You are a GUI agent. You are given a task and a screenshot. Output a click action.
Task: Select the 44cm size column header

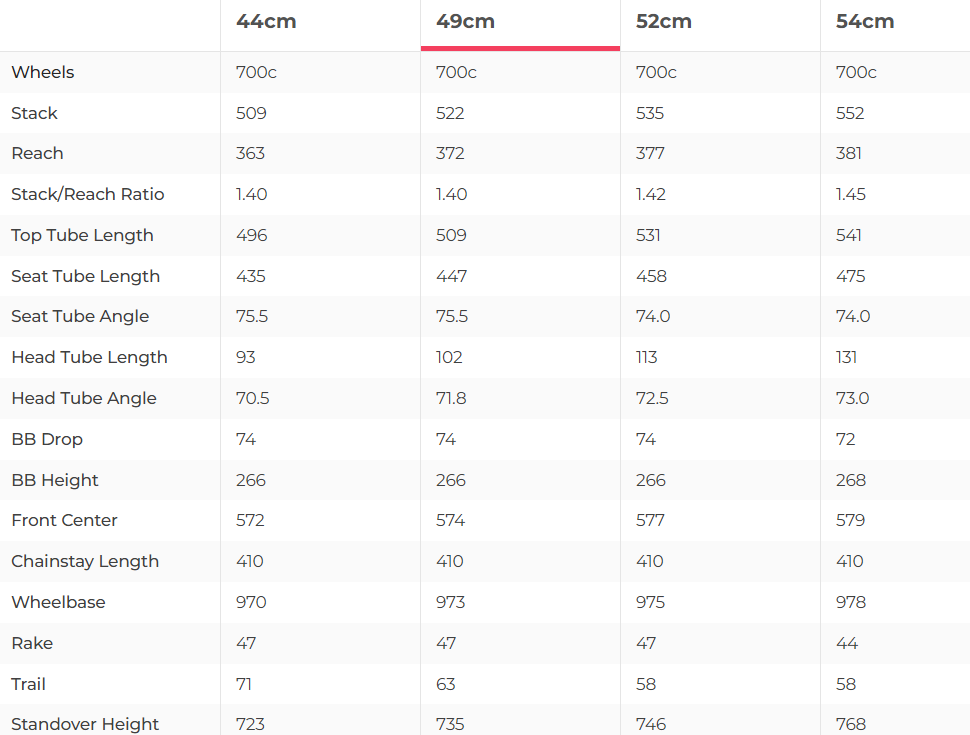(x=266, y=22)
